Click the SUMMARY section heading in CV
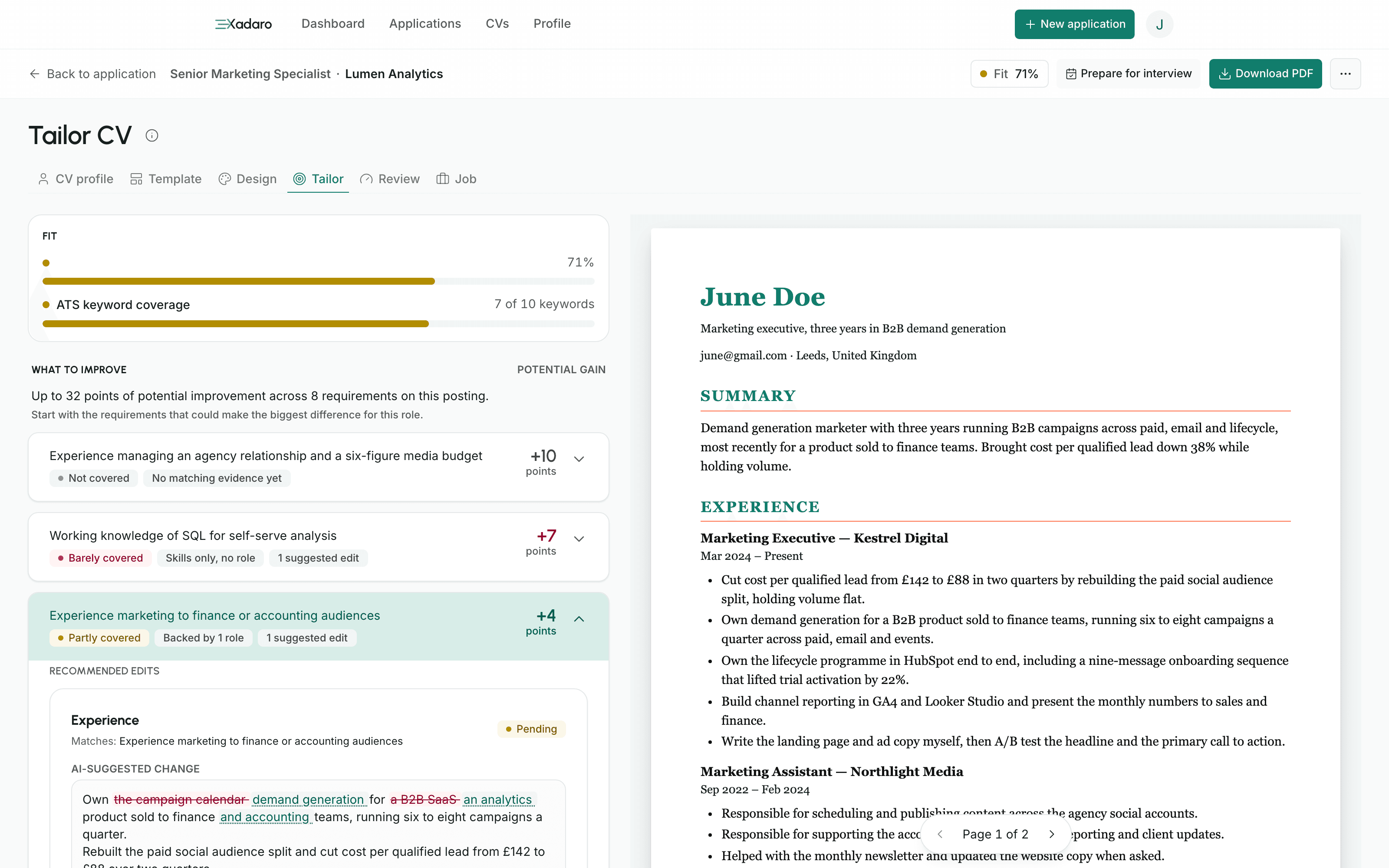The height and width of the screenshot is (868, 1389). [x=748, y=396]
